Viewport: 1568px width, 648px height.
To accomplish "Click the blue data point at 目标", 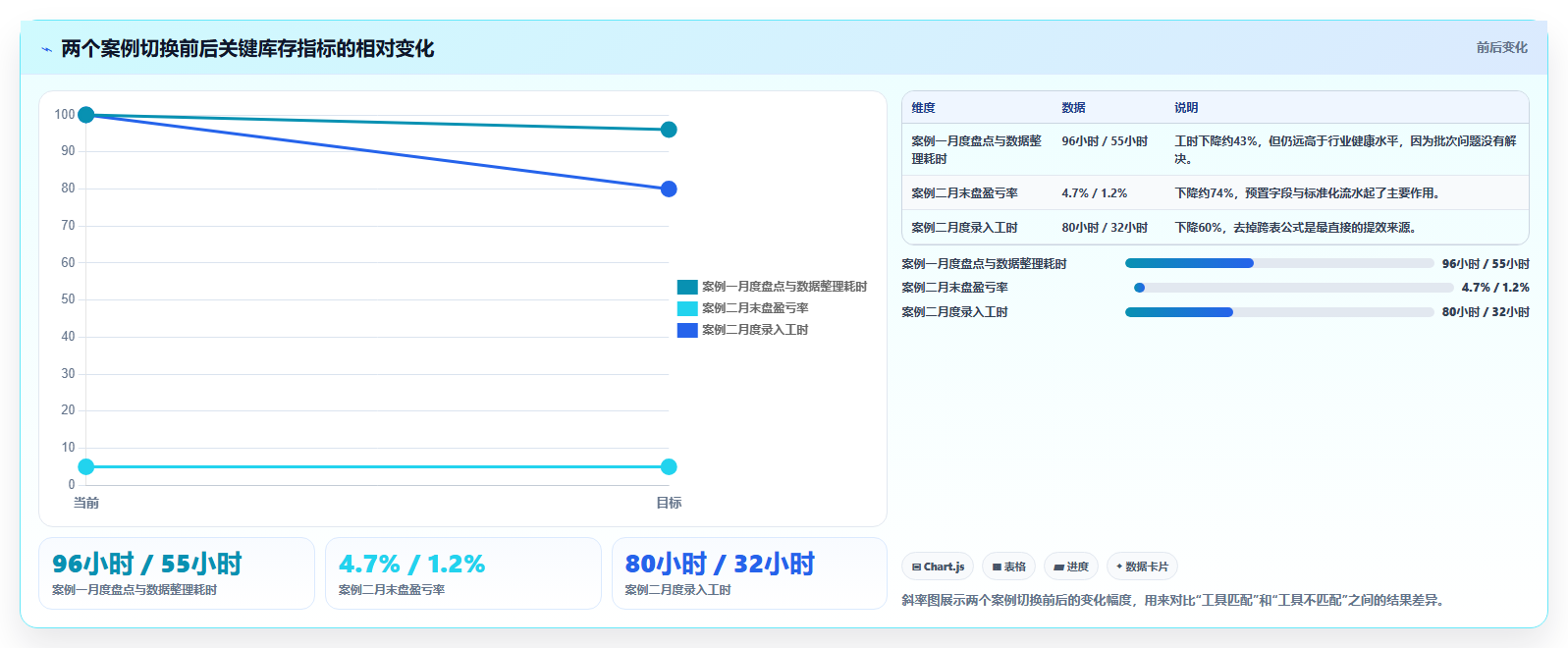I will pos(669,189).
